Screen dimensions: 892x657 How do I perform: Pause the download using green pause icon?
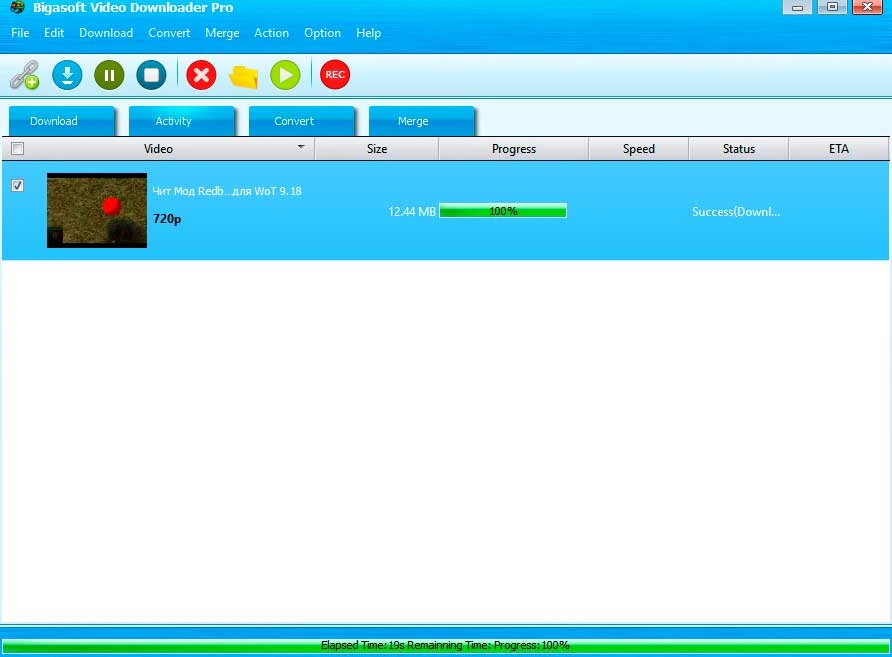(109, 75)
